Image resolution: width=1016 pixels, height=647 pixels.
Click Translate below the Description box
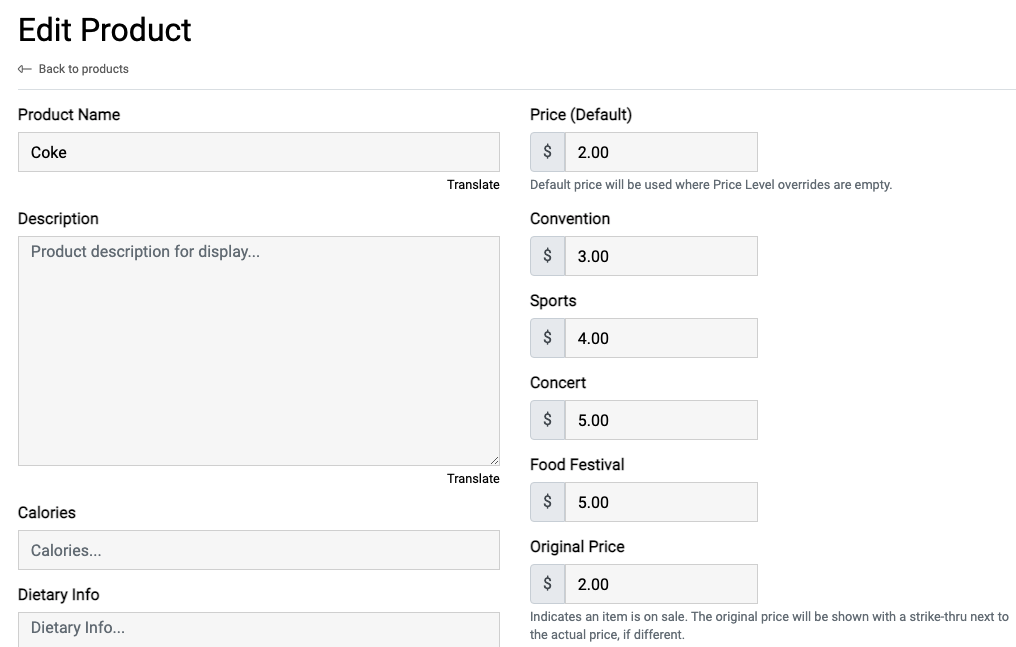pos(473,478)
